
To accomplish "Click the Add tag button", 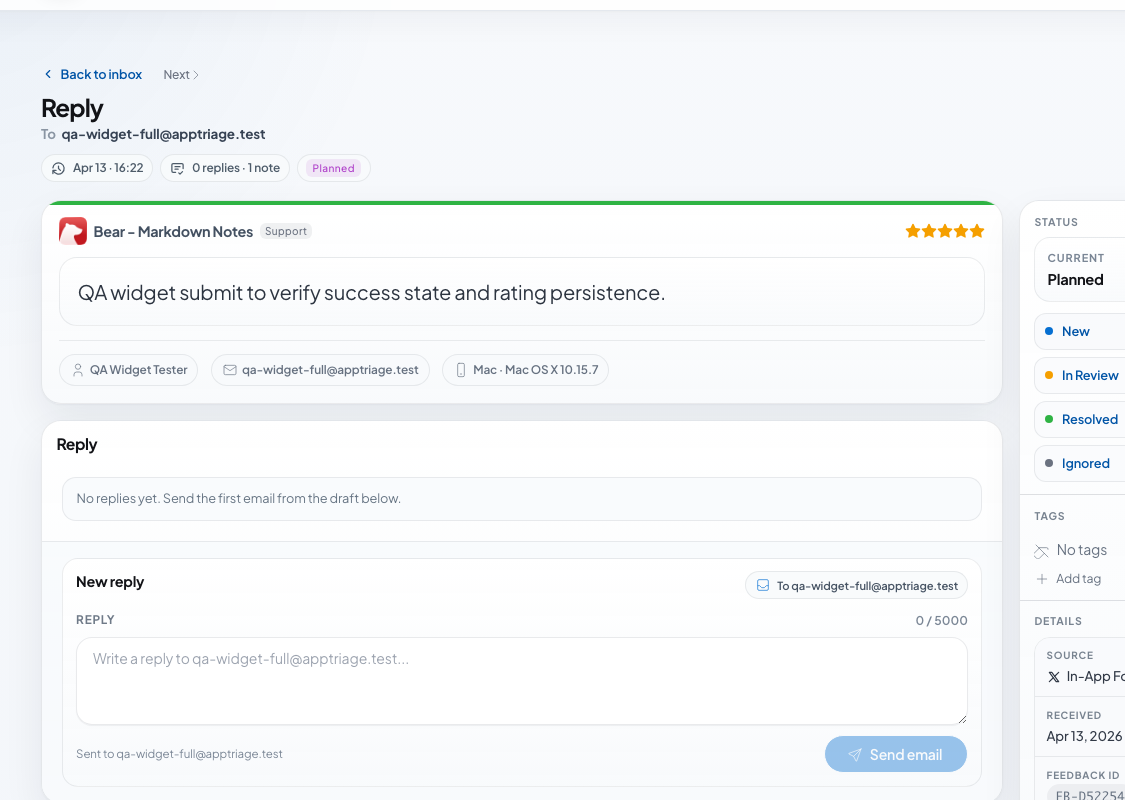I will pyautogui.click(x=1068, y=578).
